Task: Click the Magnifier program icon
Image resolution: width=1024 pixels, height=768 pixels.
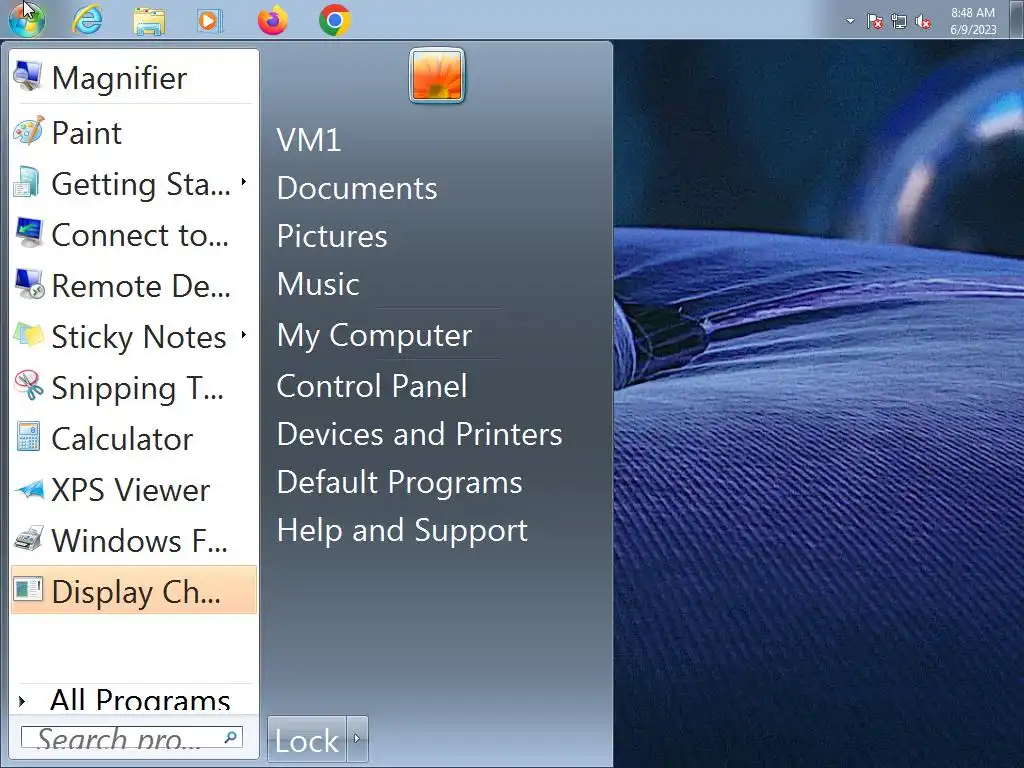Action: coord(28,76)
